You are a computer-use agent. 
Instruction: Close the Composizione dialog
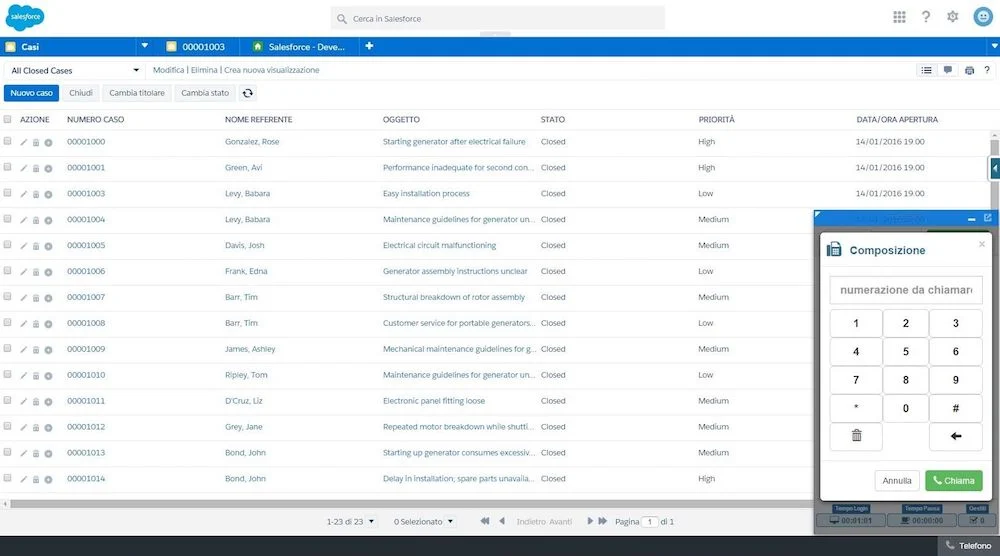coord(982,244)
